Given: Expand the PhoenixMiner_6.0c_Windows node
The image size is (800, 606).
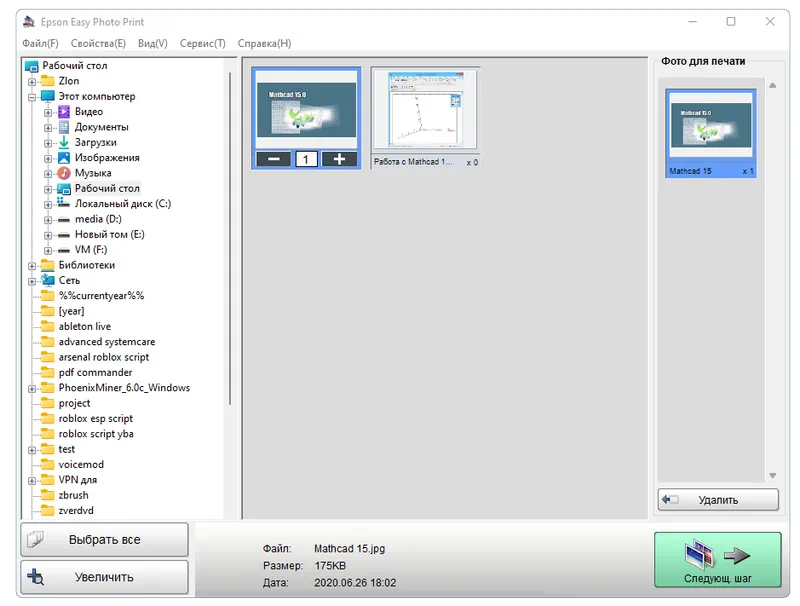Looking at the screenshot, I should (32, 389).
